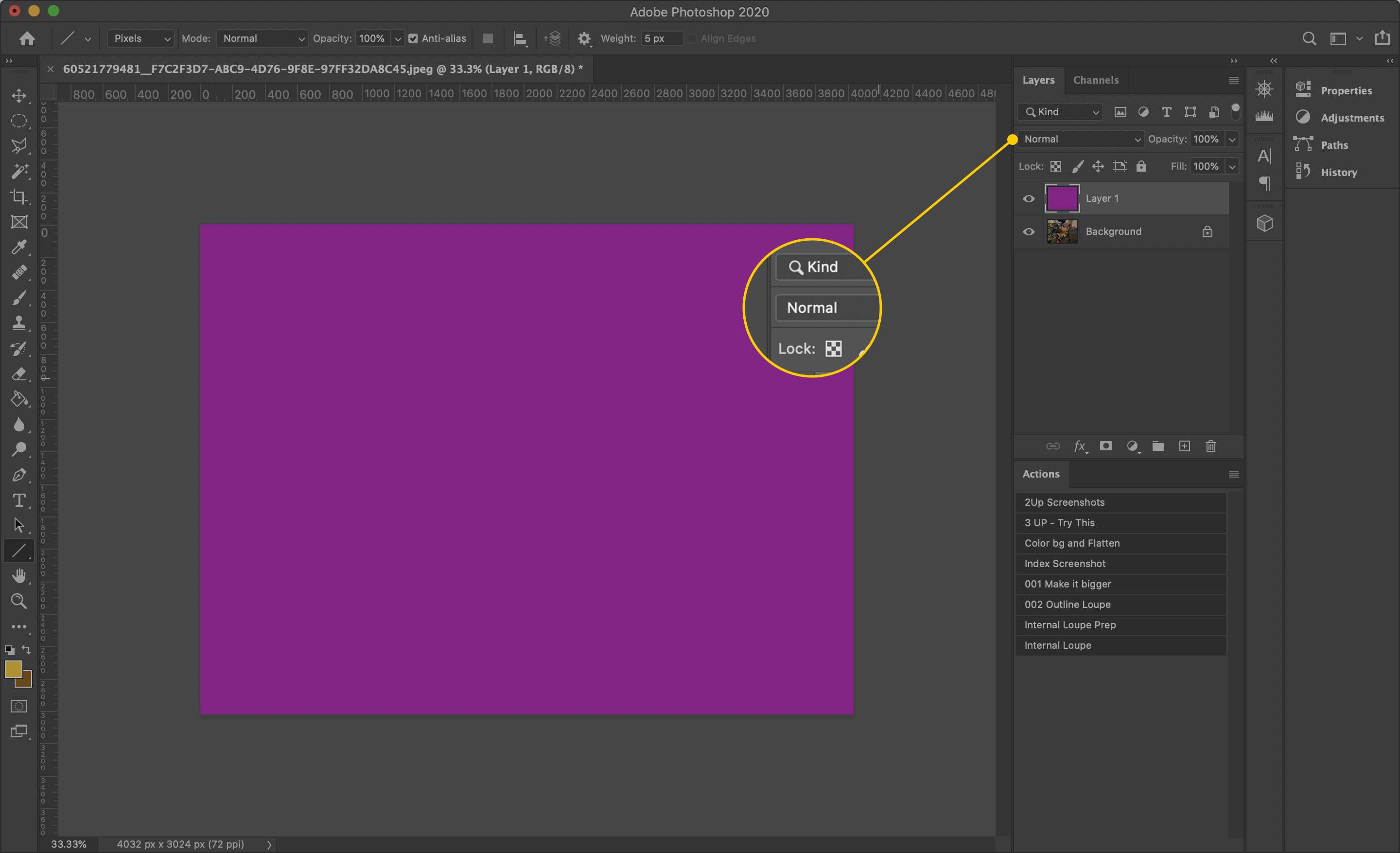The image size is (1400, 853).
Task: Click the New Layer button
Action: (1184, 446)
